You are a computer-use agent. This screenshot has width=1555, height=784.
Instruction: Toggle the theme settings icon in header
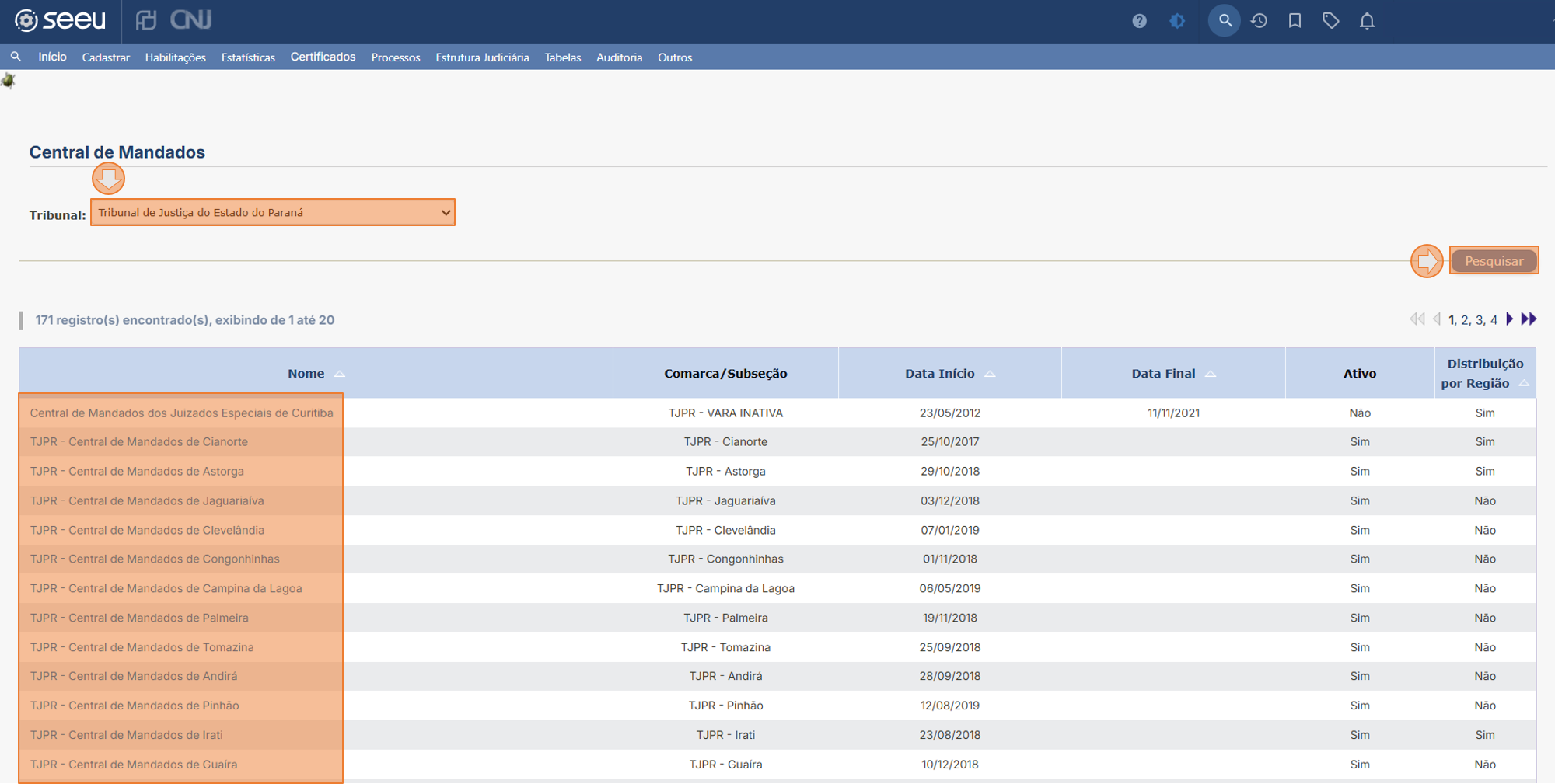pos(1177,21)
